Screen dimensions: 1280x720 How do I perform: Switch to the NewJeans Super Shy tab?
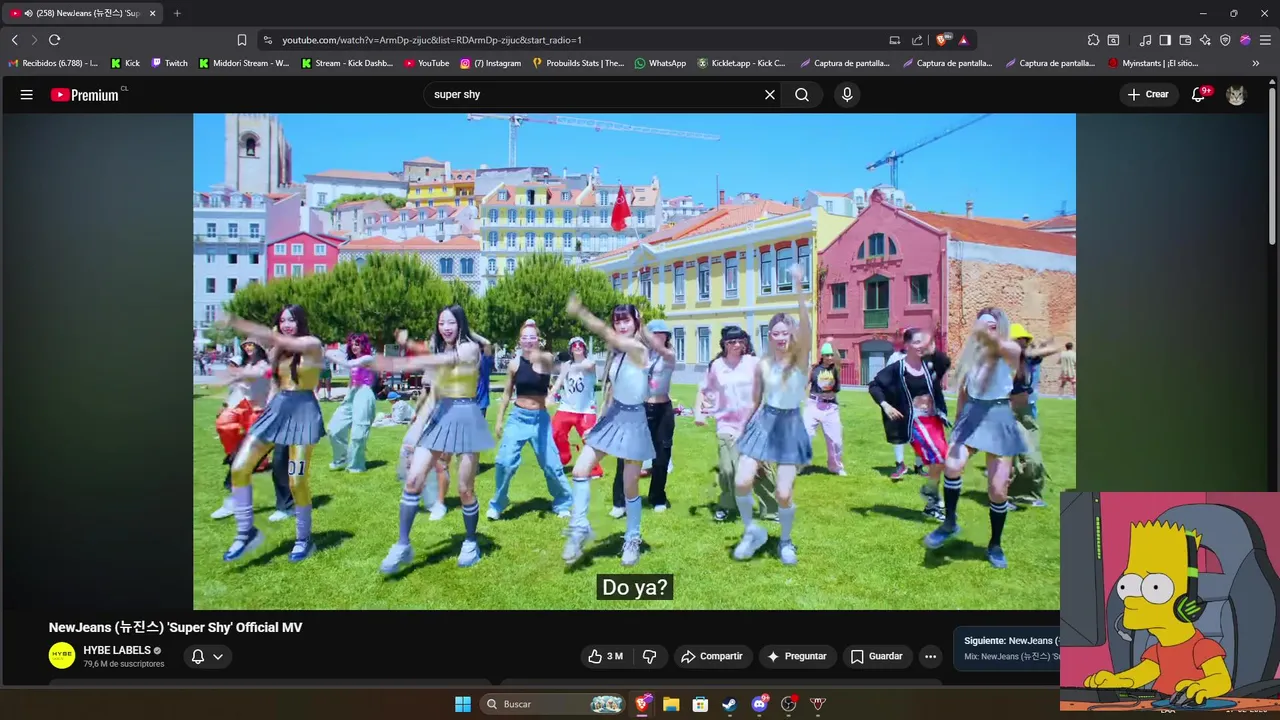pos(82,13)
